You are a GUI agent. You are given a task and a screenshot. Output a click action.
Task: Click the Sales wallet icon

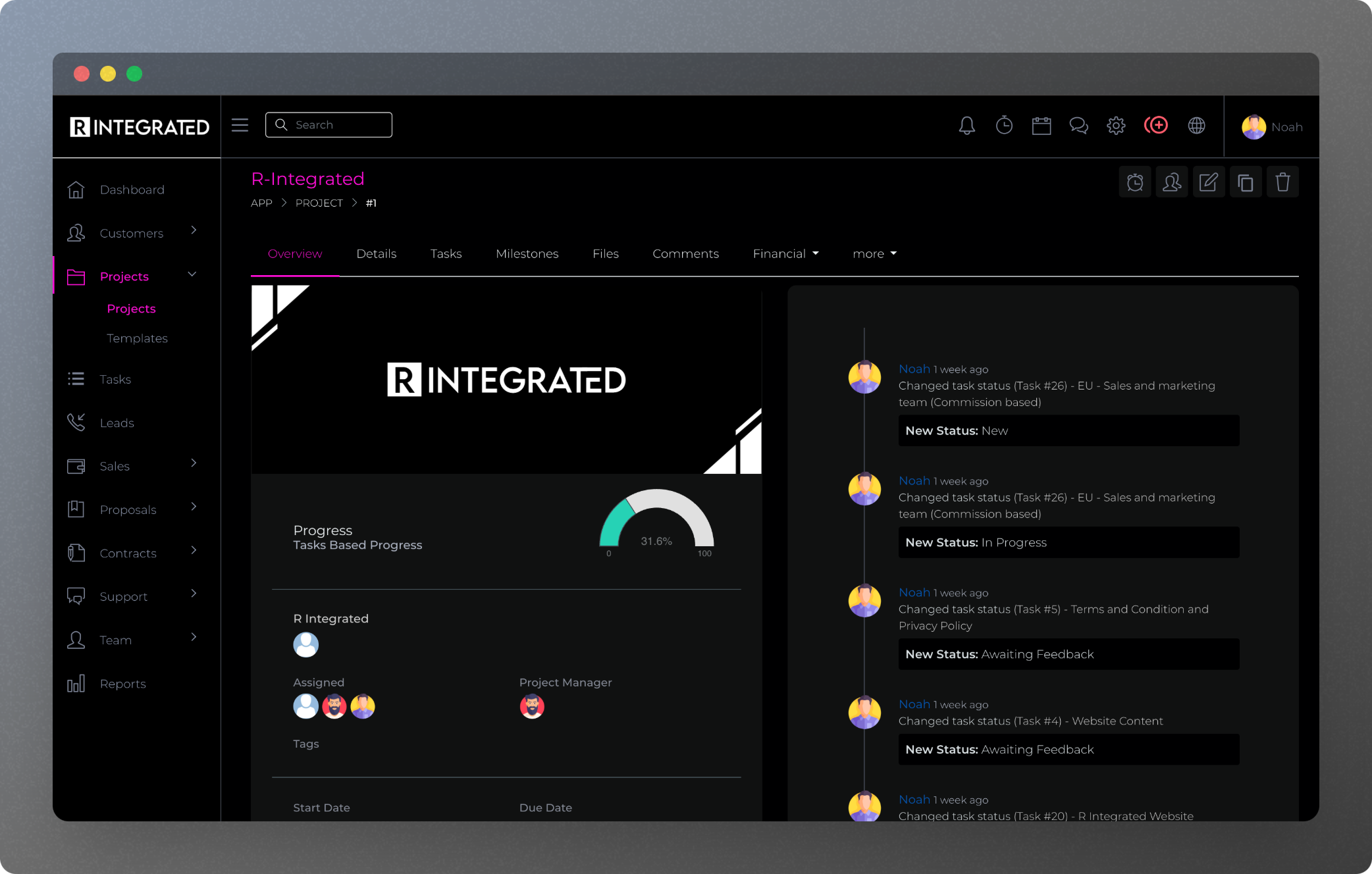pyautogui.click(x=76, y=466)
